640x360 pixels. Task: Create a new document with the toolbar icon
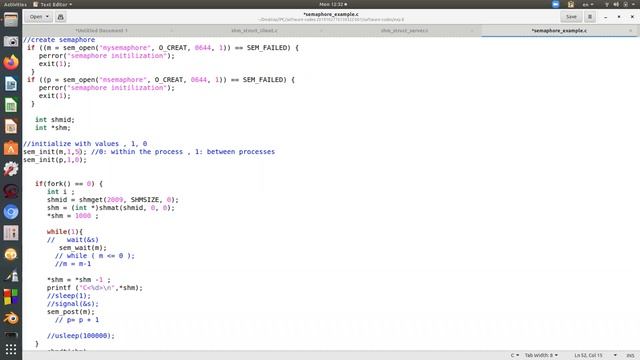pyautogui.click(x=60, y=17)
